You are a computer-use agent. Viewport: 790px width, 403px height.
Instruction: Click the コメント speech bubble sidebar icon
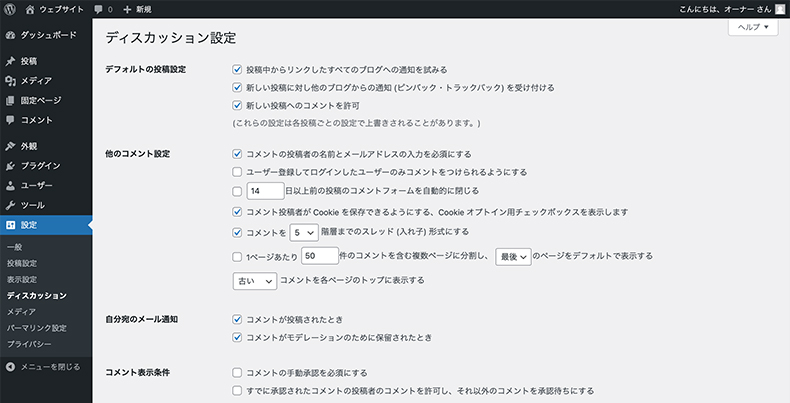click(10, 120)
